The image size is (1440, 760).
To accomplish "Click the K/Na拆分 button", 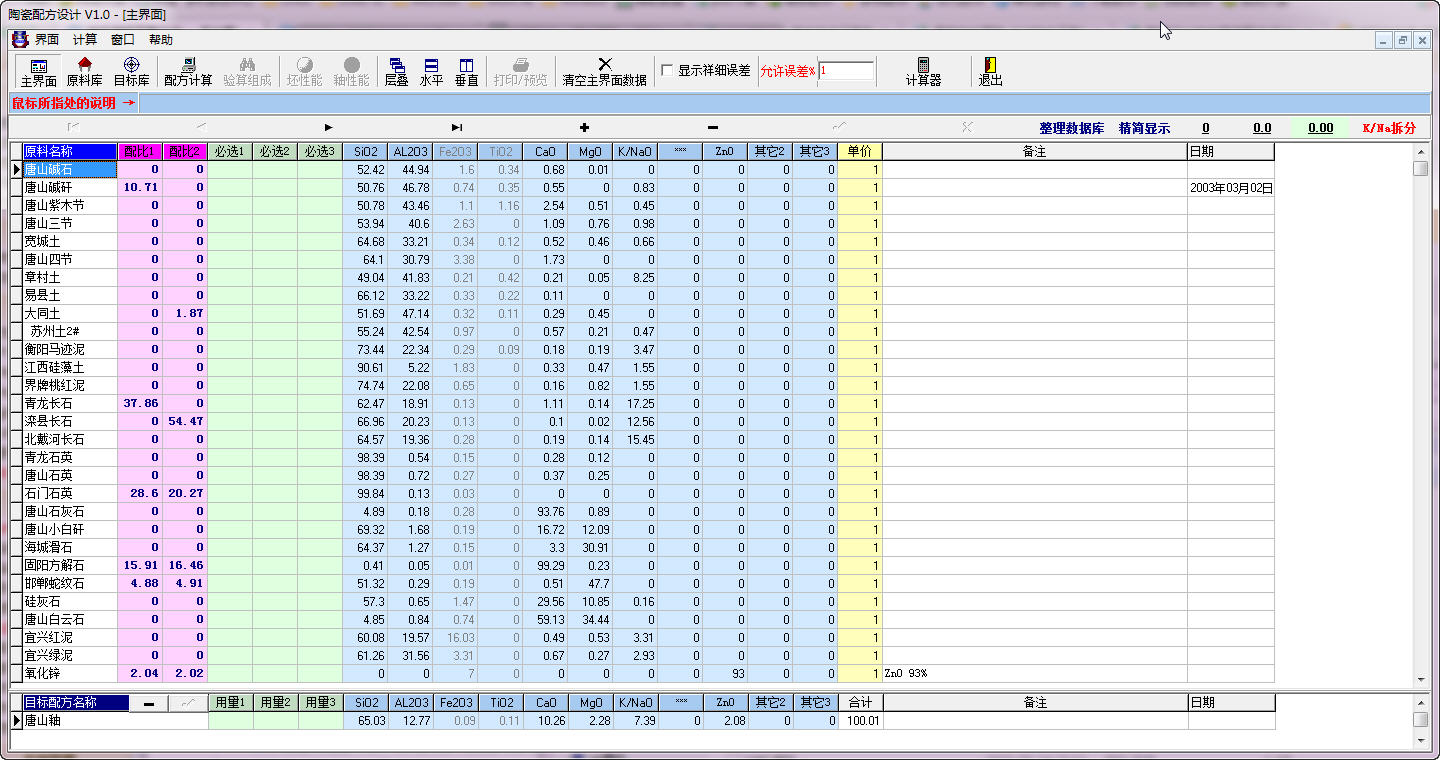I will pos(1390,128).
